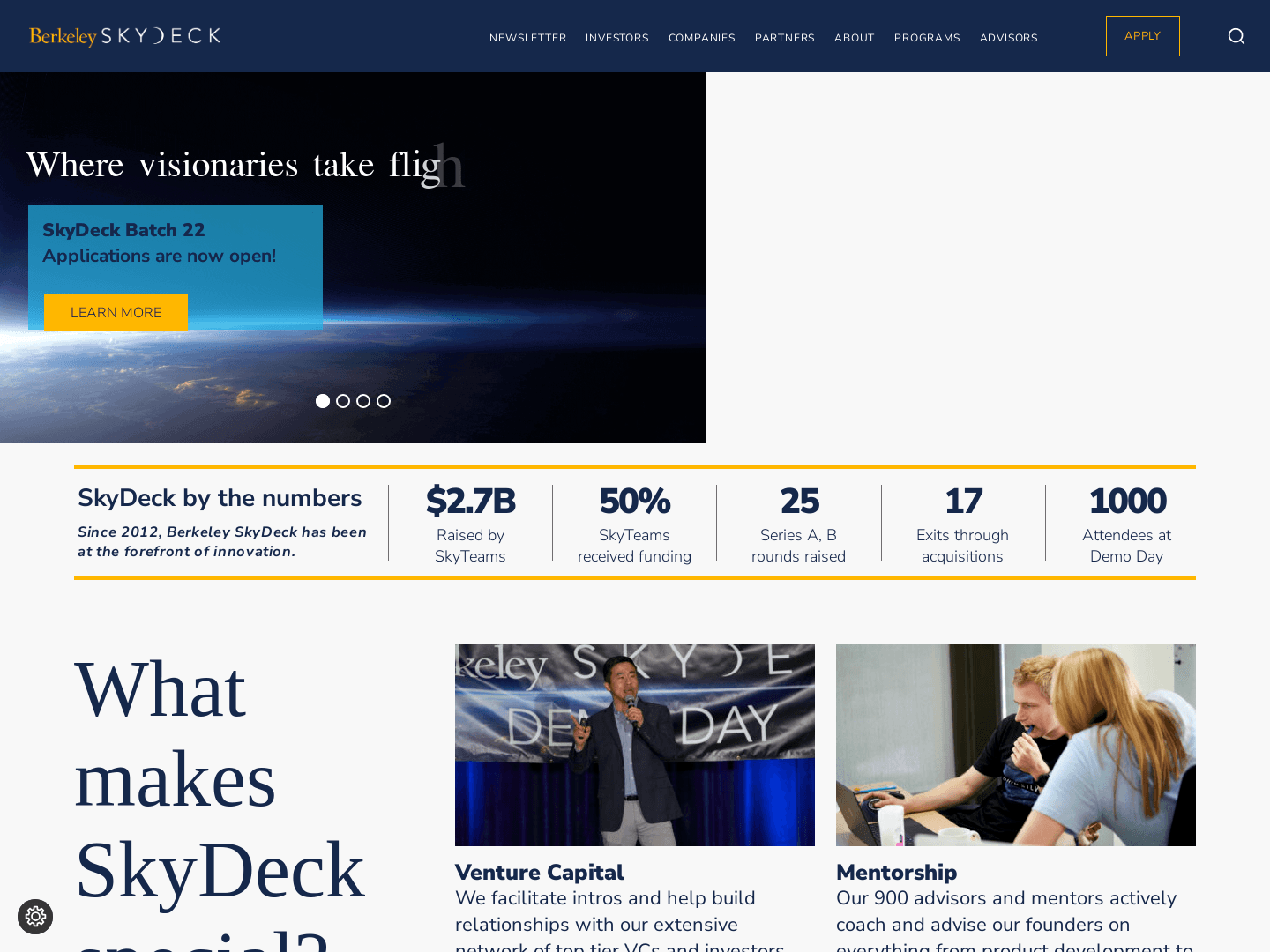The height and width of the screenshot is (952, 1270).
Task: Open the Investors menu item
Action: click(616, 38)
